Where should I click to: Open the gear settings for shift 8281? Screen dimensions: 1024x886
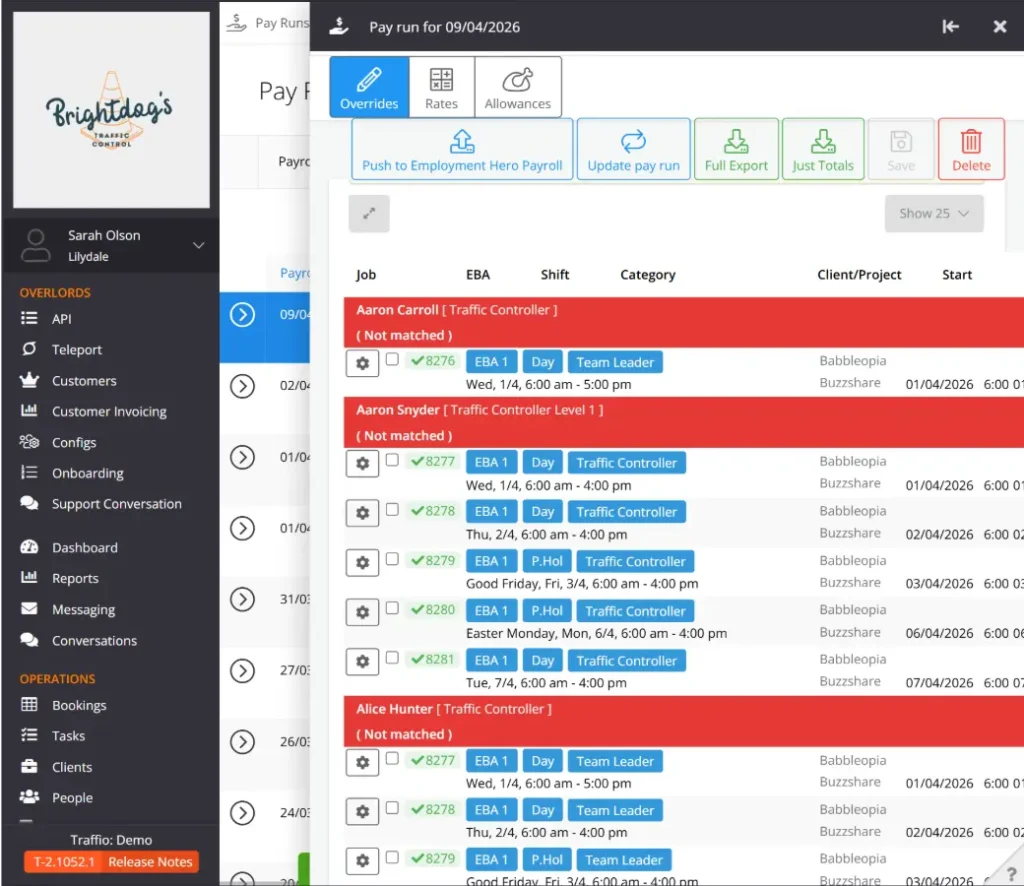click(x=362, y=661)
